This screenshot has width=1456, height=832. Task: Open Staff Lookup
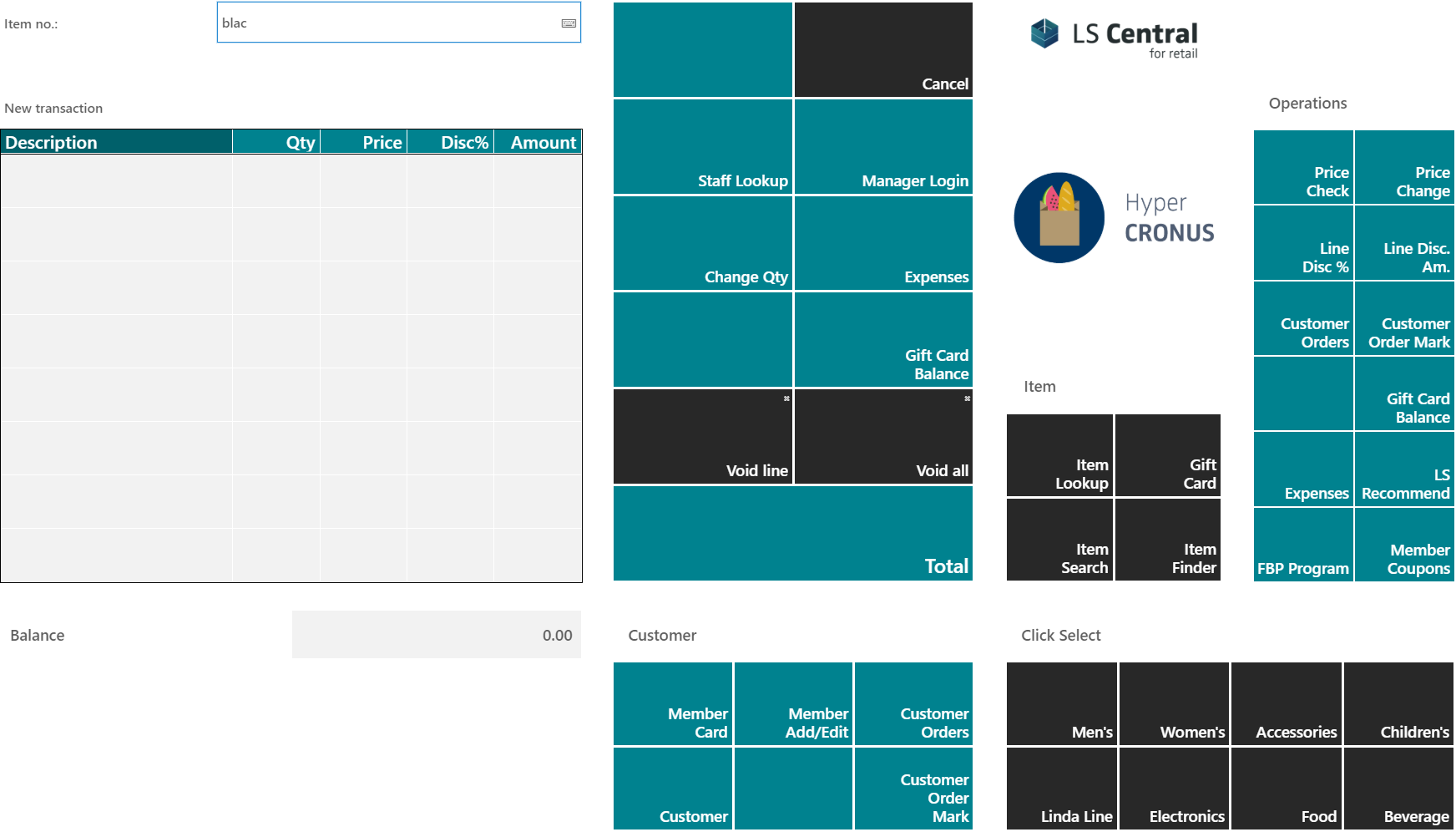pos(702,147)
